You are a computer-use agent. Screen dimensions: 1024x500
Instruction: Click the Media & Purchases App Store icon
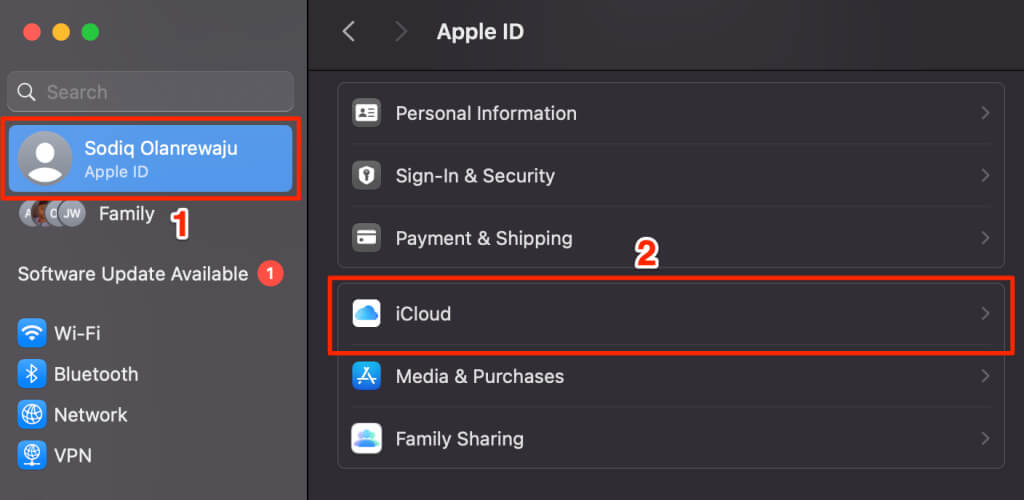click(366, 377)
